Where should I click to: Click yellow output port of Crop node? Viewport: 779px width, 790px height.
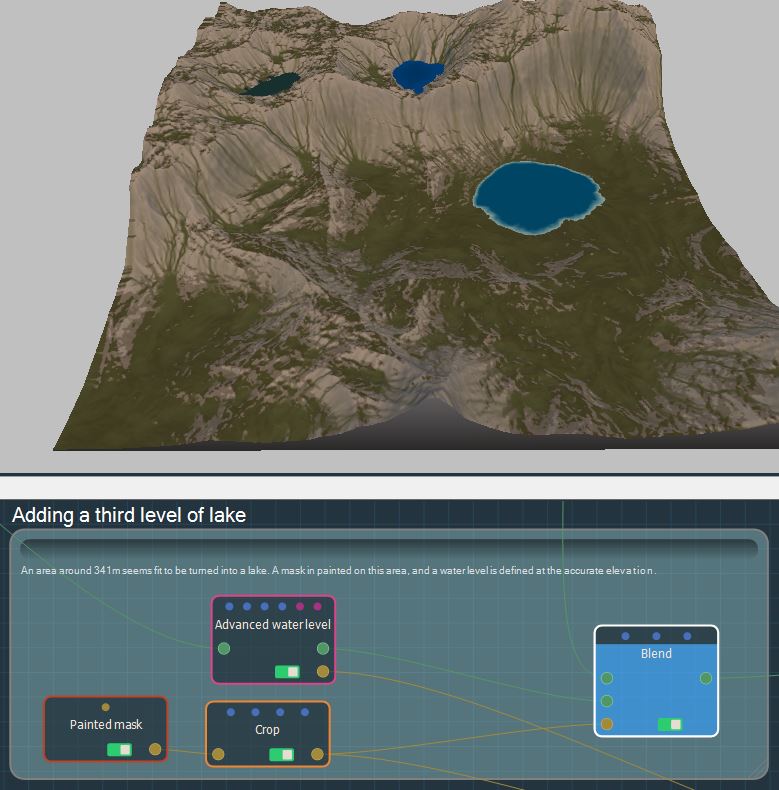(317, 754)
